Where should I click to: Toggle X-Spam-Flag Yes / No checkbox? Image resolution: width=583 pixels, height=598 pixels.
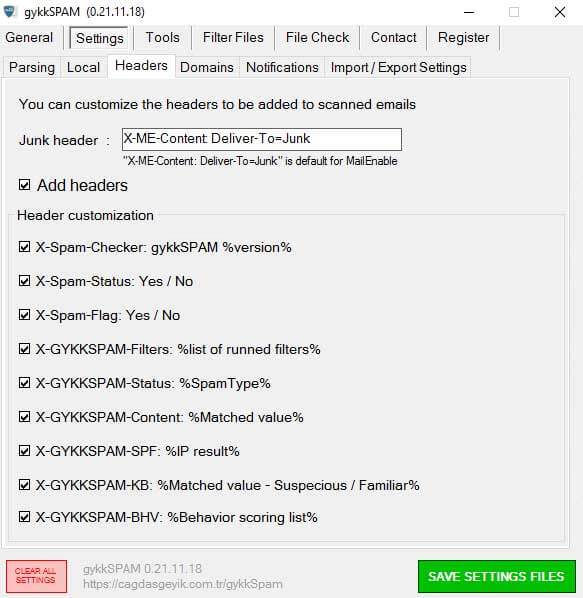24,315
